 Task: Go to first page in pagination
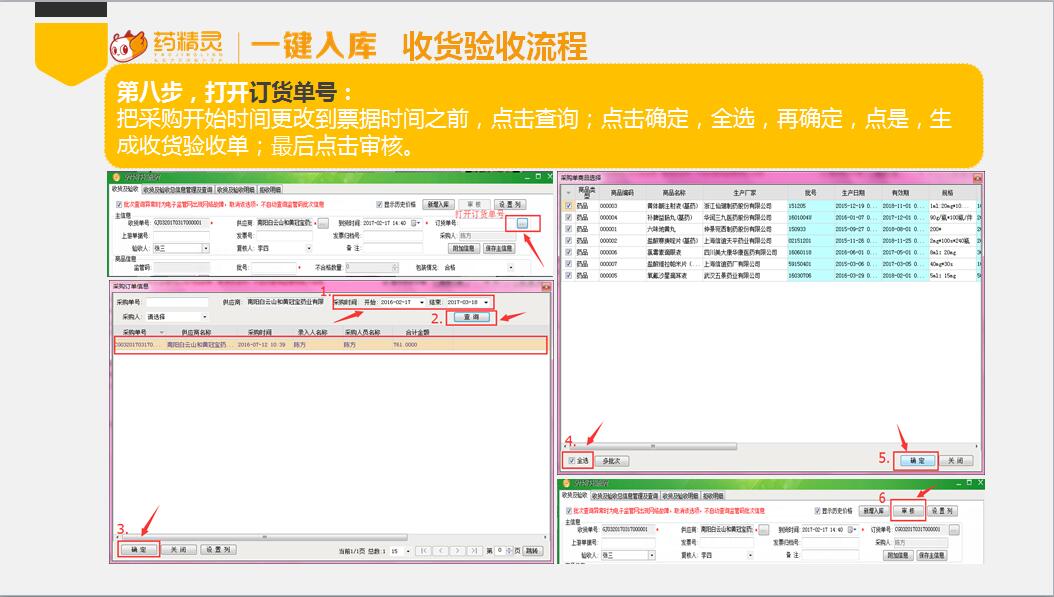point(424,550)
